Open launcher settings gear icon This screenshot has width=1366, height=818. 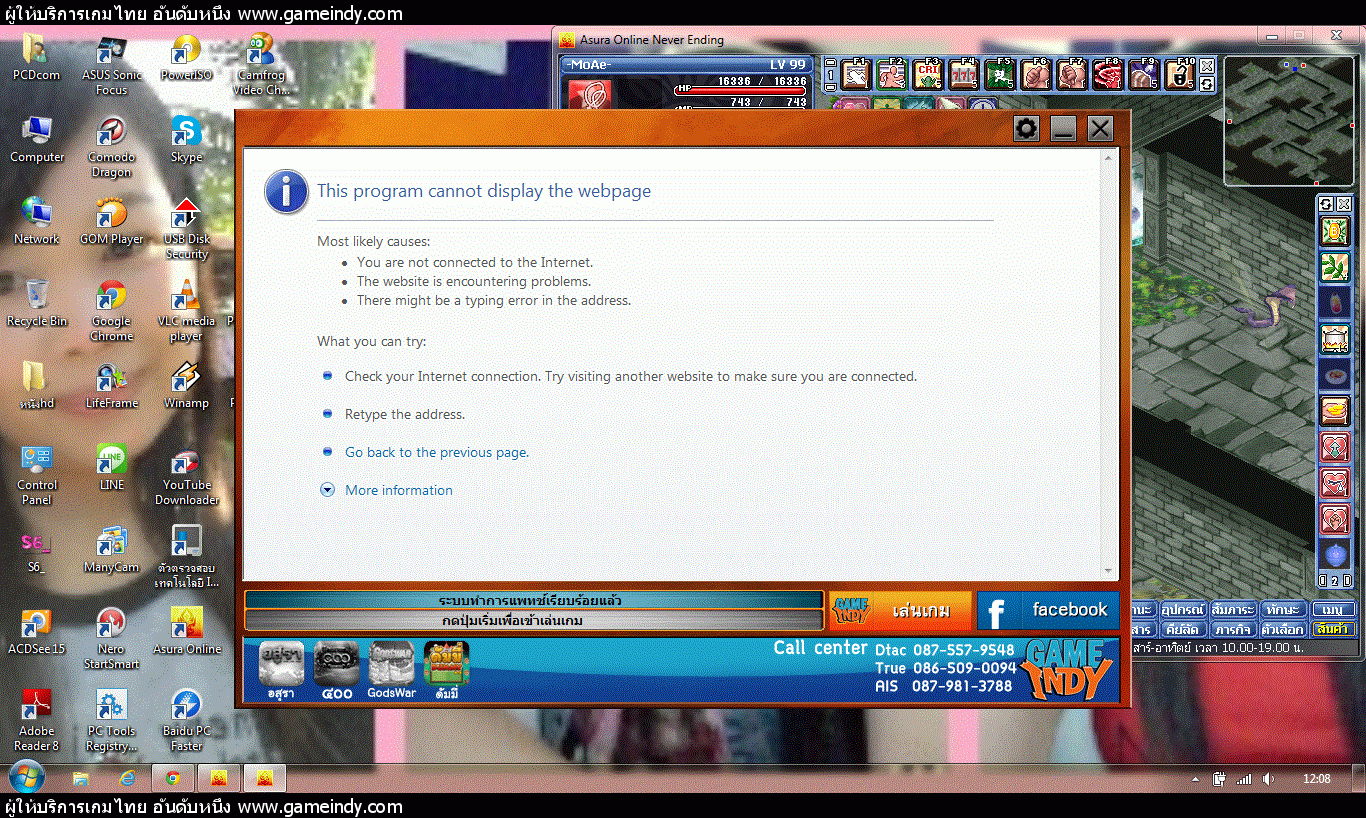(x=1026, y=128)
